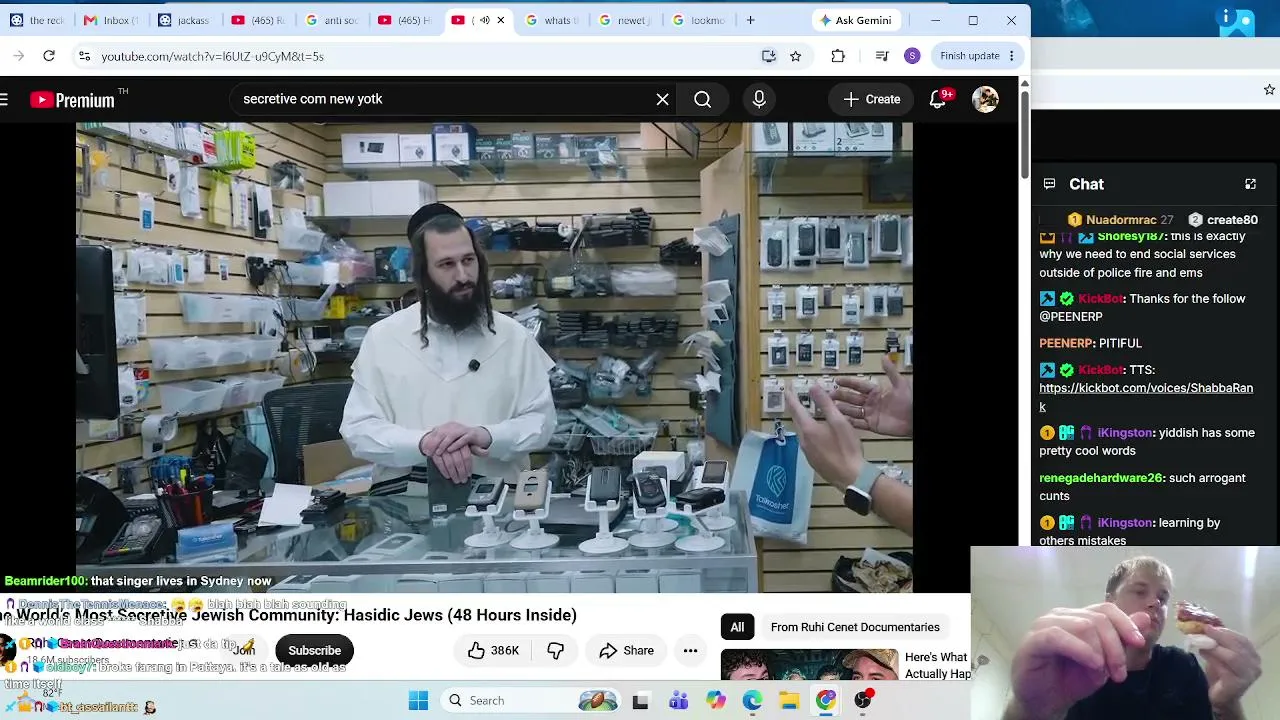This screenshot has width=1280, height=720.
Task: Pop out the Chat panel
Action: tap(1250, 184)
